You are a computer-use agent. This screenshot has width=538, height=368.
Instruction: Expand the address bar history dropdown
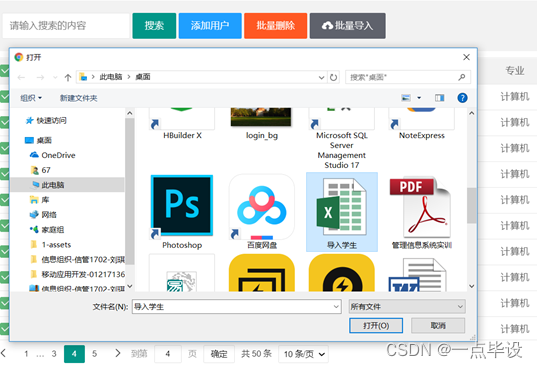pyautogui.click(x=321, y=78)
